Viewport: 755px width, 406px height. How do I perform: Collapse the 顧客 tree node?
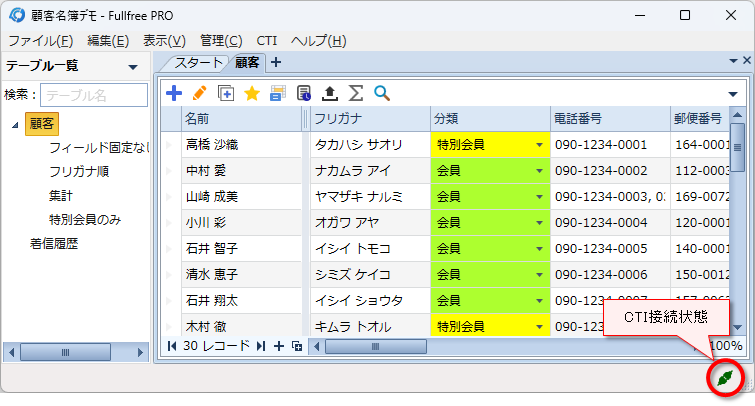pyautogui.click(x=15, y=125)
